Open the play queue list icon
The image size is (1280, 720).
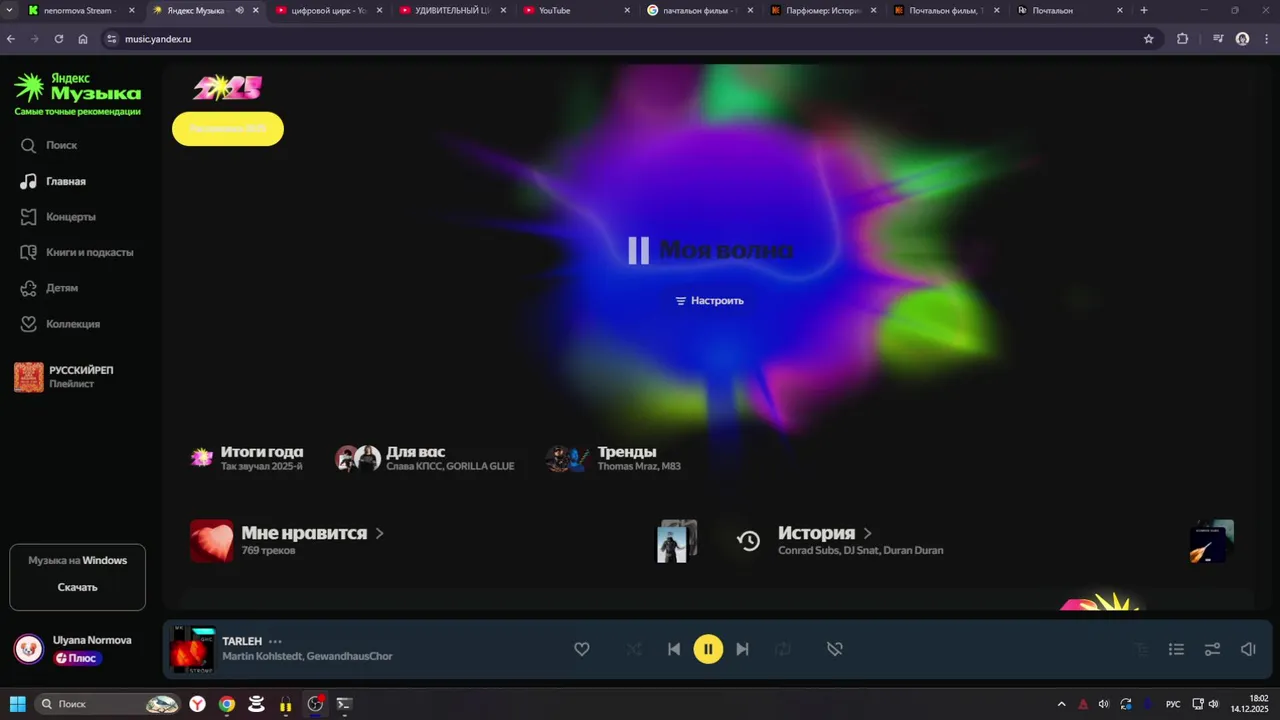coord(1177,649)
